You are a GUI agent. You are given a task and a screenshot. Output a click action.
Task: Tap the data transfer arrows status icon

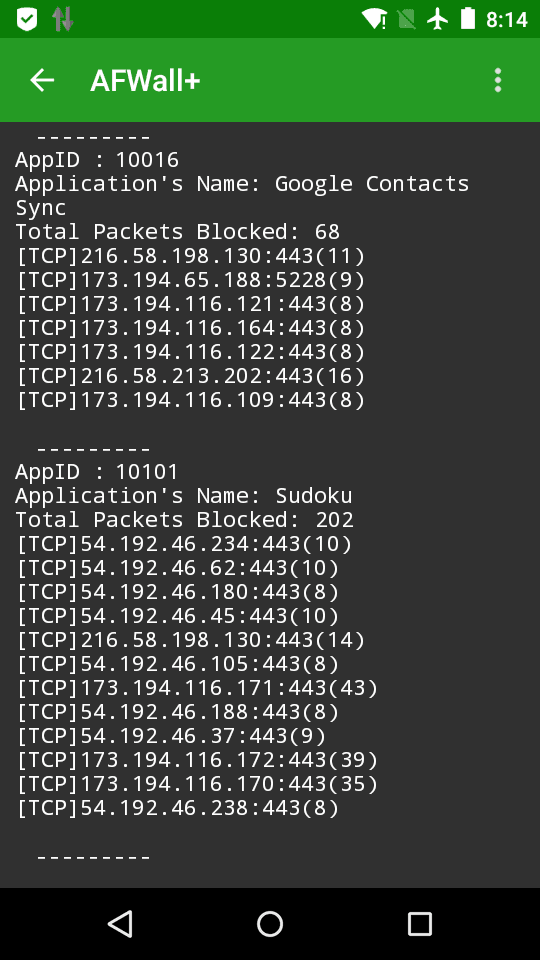pos(62,20)
